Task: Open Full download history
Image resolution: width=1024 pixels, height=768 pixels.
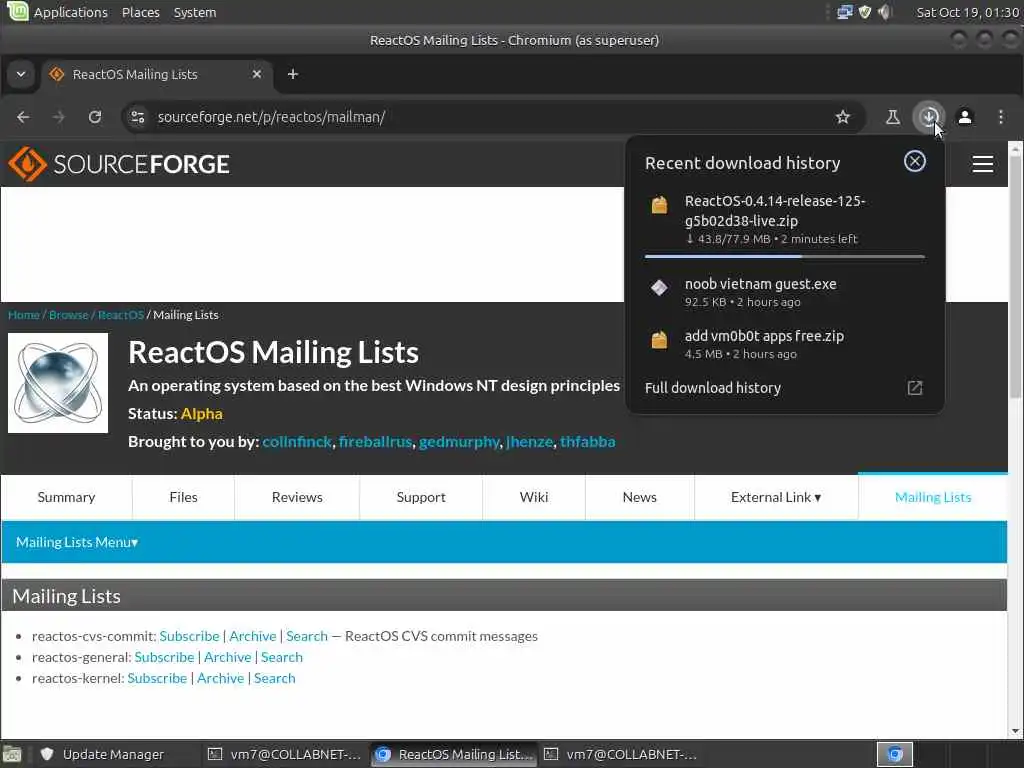Action: (x=784, y=388)
